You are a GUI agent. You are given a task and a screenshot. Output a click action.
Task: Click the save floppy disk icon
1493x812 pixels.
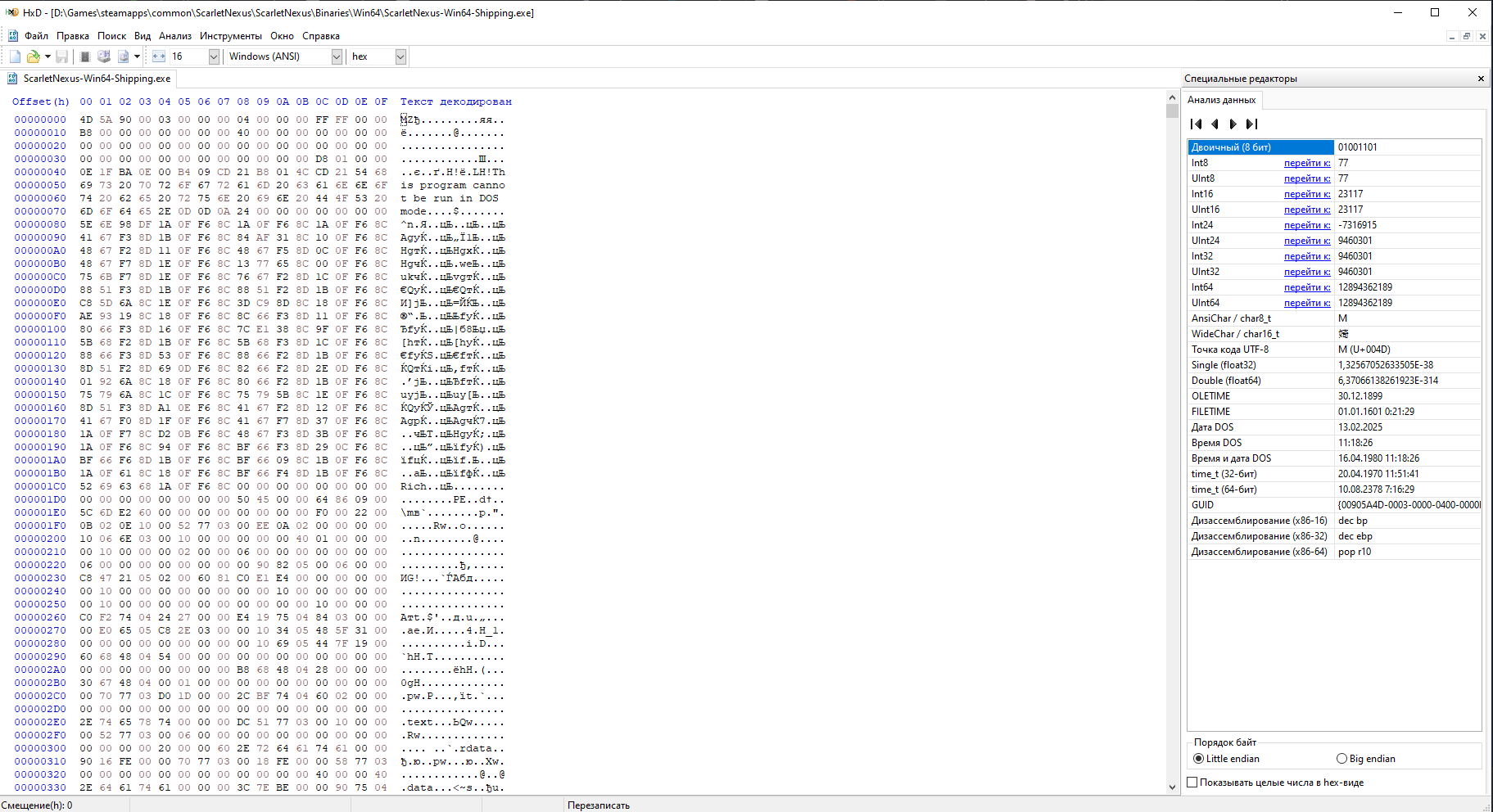pyautogui.click(x=62, y=56)
